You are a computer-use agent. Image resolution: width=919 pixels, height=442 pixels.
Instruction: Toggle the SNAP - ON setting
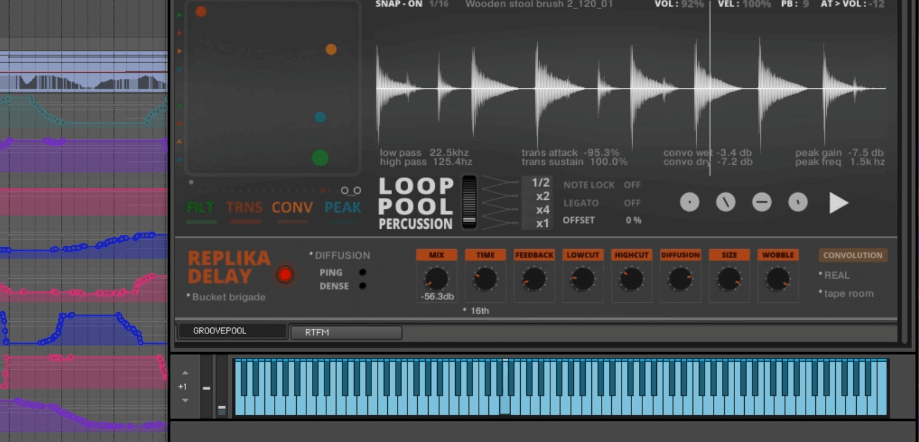pos(399,4)
